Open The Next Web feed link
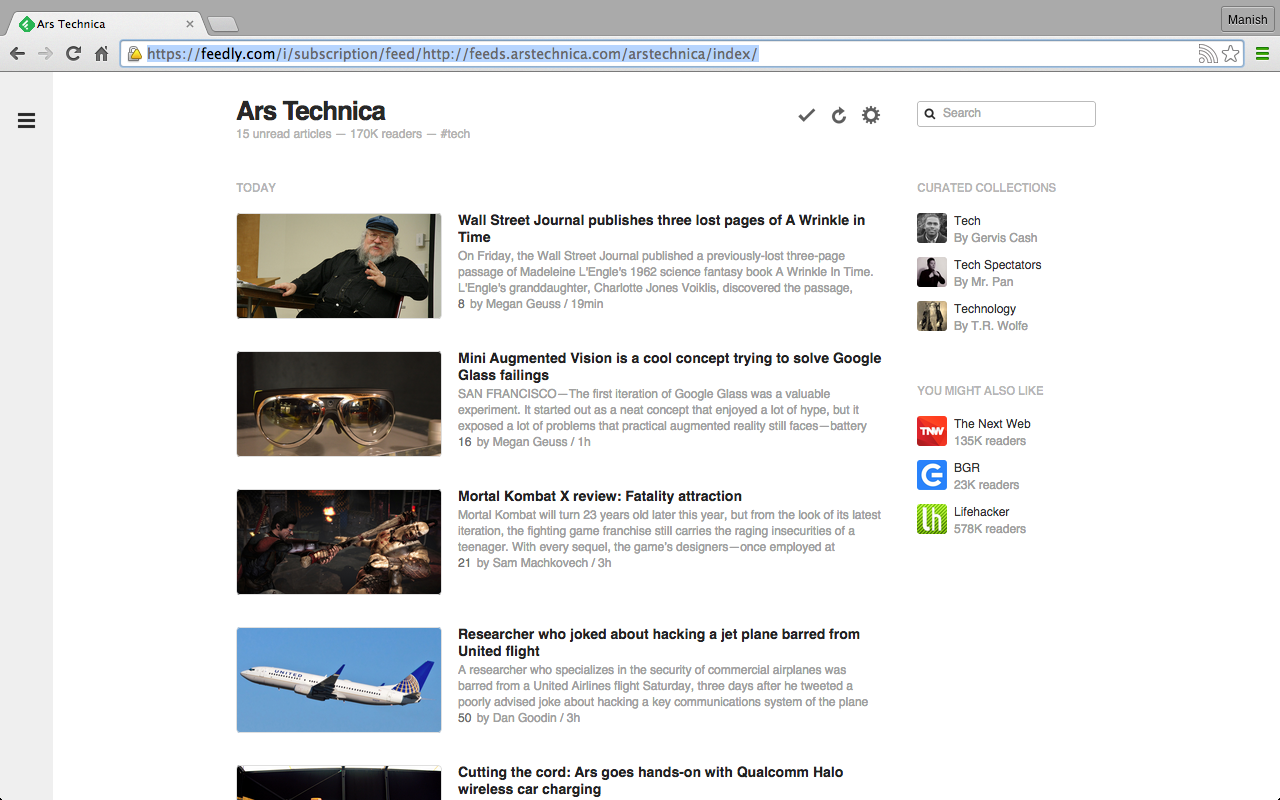Screen dimensions: 1280x800 (x=992, y=424)
